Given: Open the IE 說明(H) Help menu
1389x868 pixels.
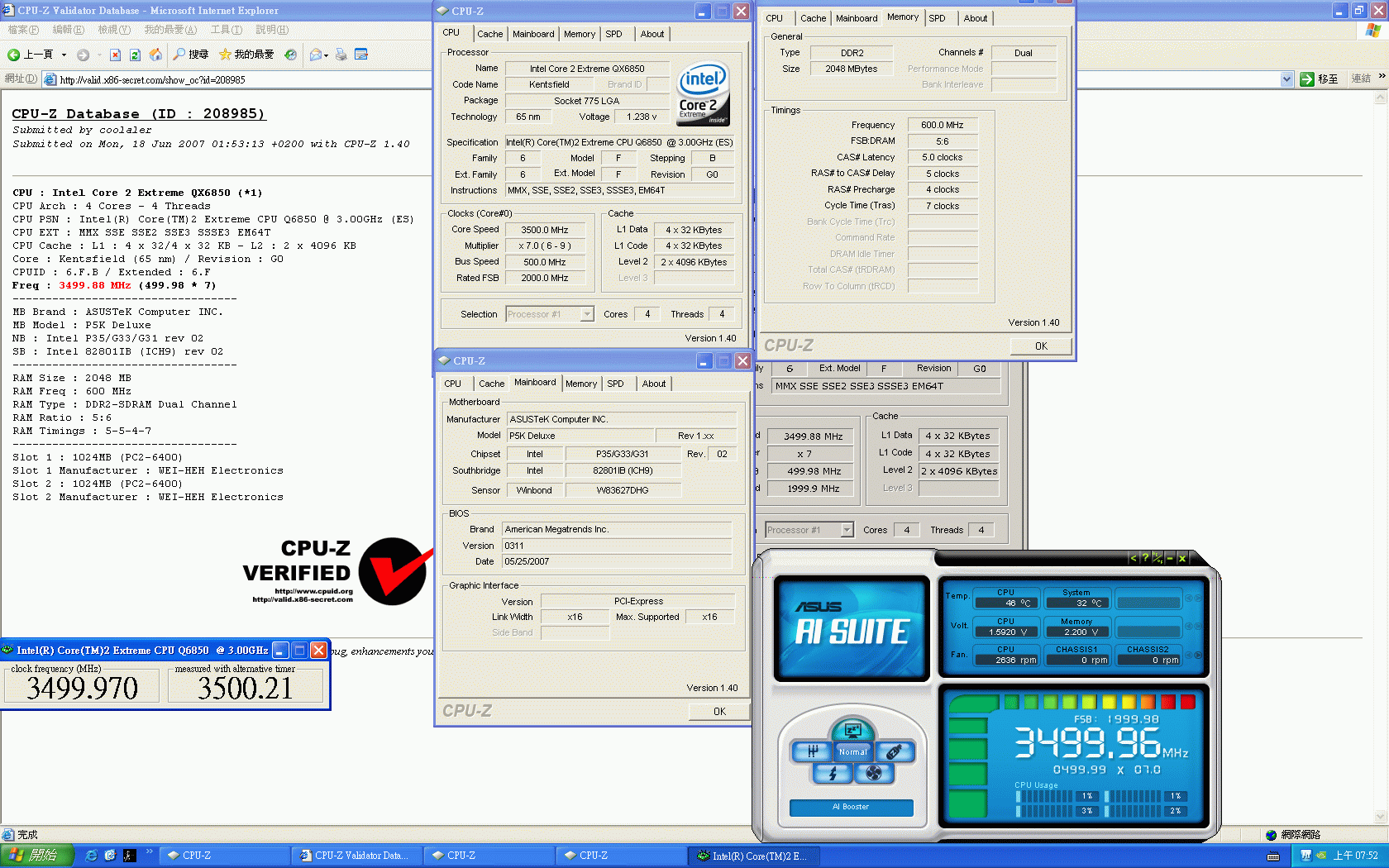Looking at the screenshot, I should tap(272, 30).
